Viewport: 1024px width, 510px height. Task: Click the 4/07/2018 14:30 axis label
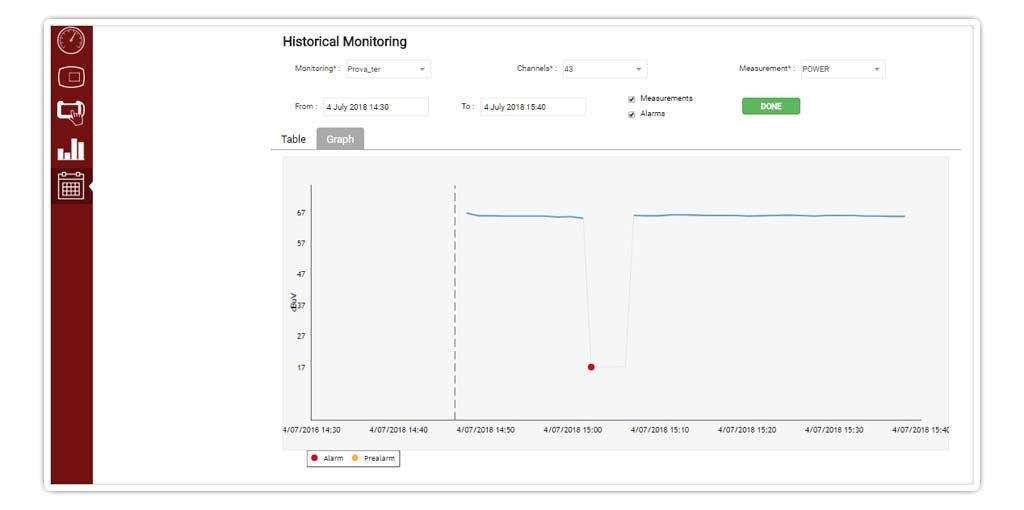(312, 430)
